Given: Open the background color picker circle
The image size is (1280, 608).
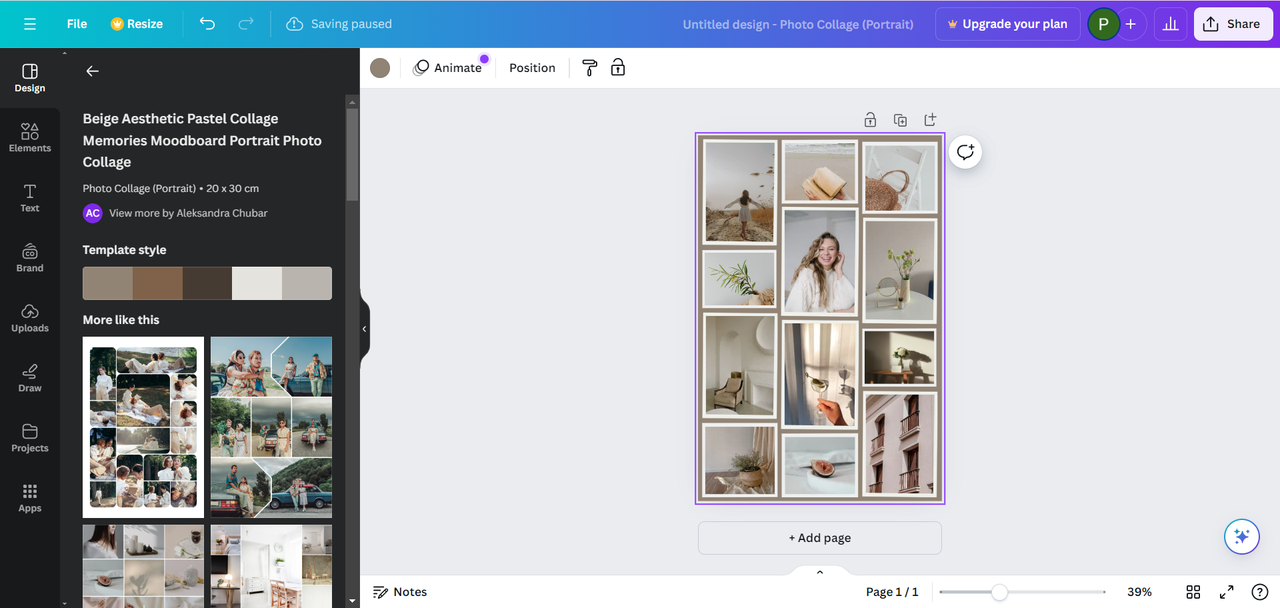Looking at the screenshot, I should tap(380, 68).
